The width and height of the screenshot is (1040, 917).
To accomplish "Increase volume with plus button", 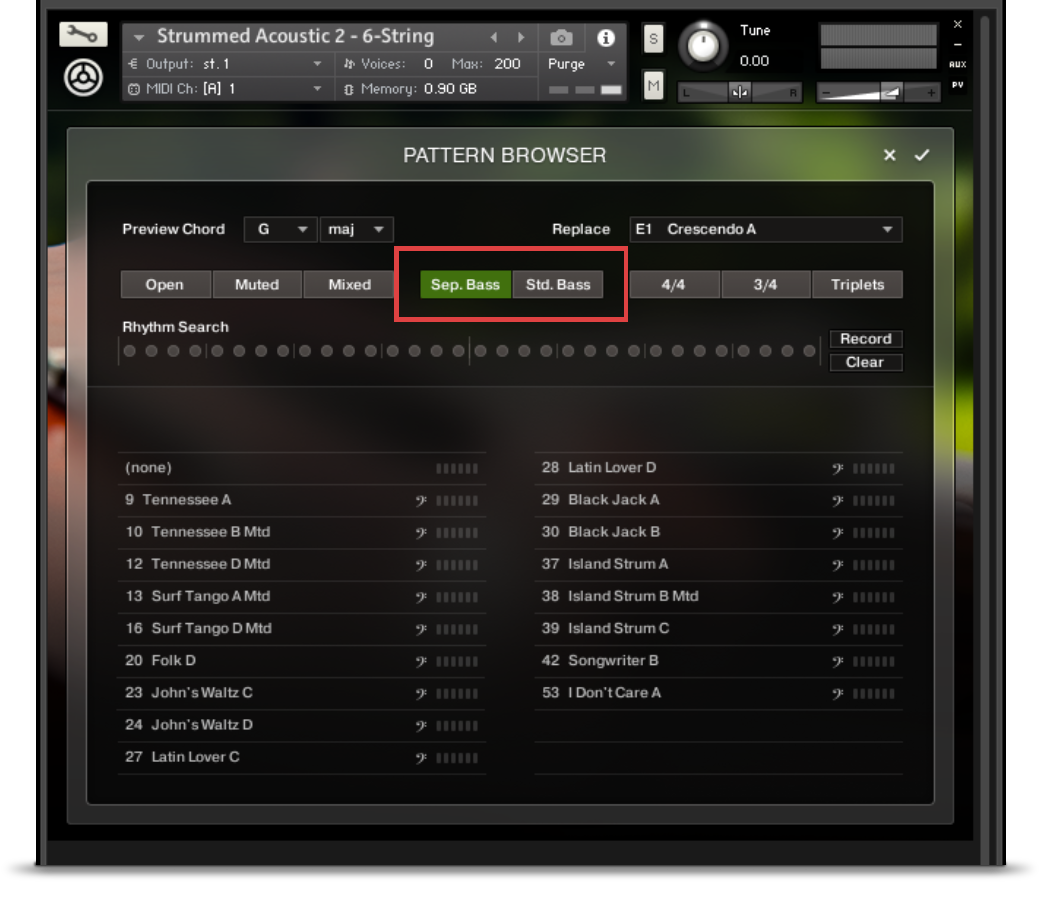I will pos(931,92).
